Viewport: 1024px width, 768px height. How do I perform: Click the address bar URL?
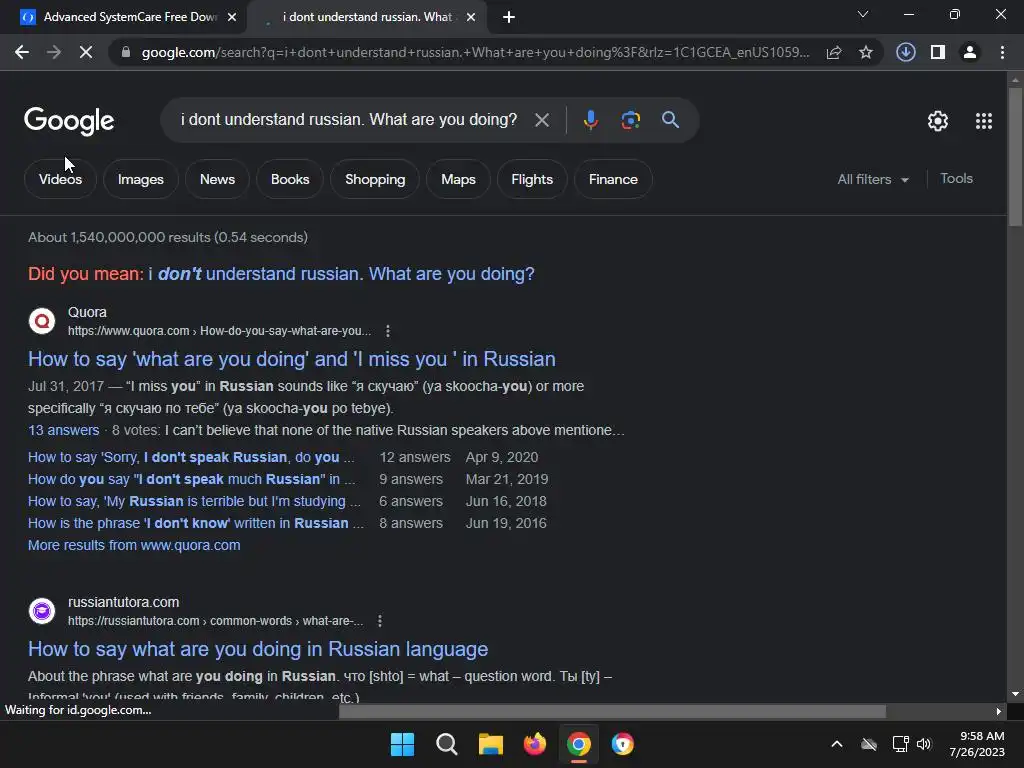(475, 52)
